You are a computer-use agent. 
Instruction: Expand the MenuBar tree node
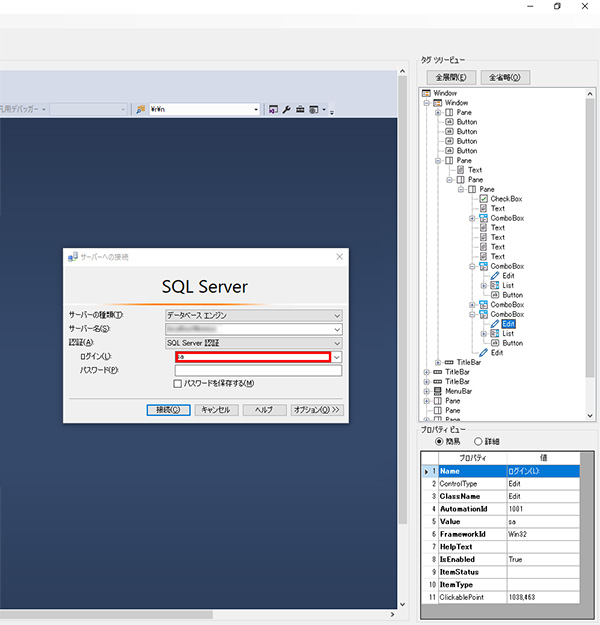[x=427, y=391]
